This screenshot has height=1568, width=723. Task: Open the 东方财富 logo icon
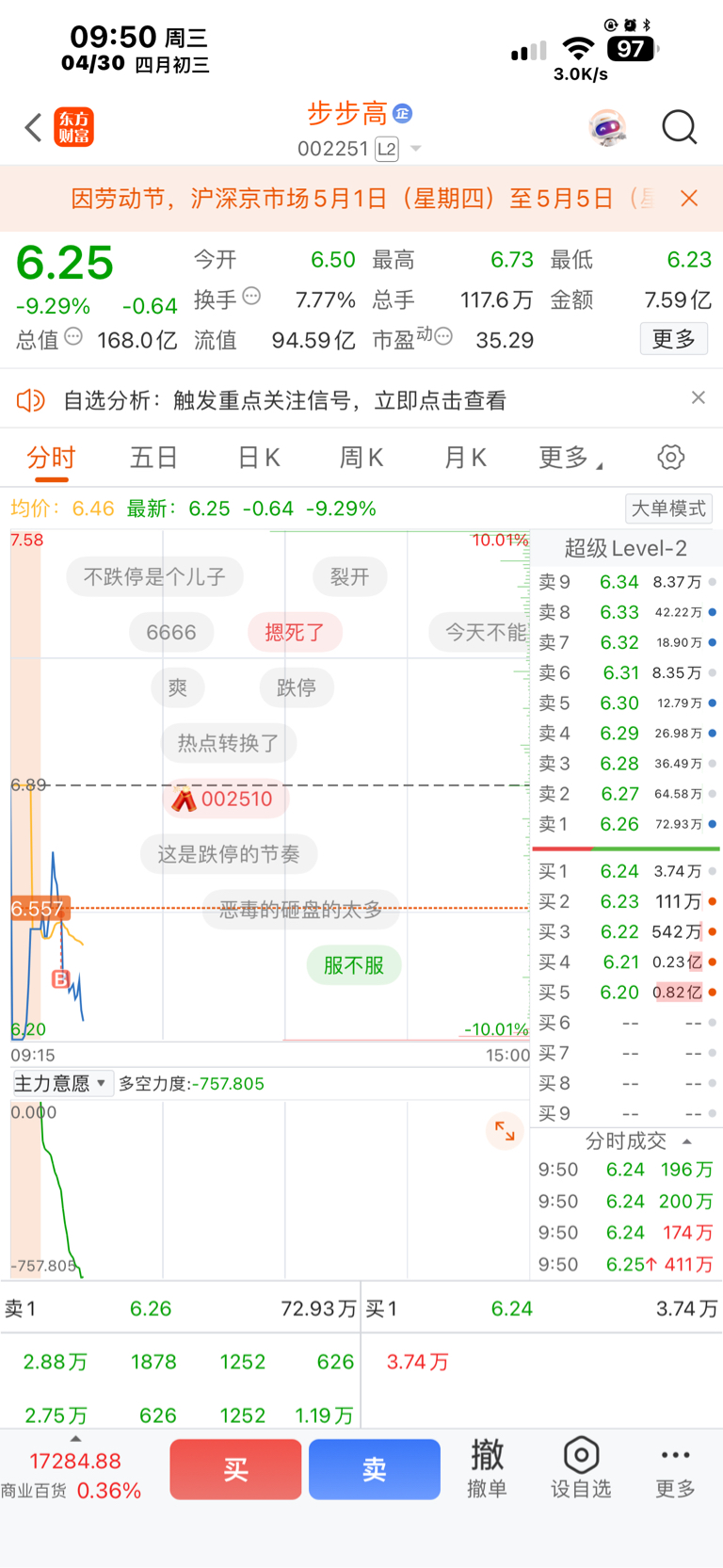click(74, 127)
